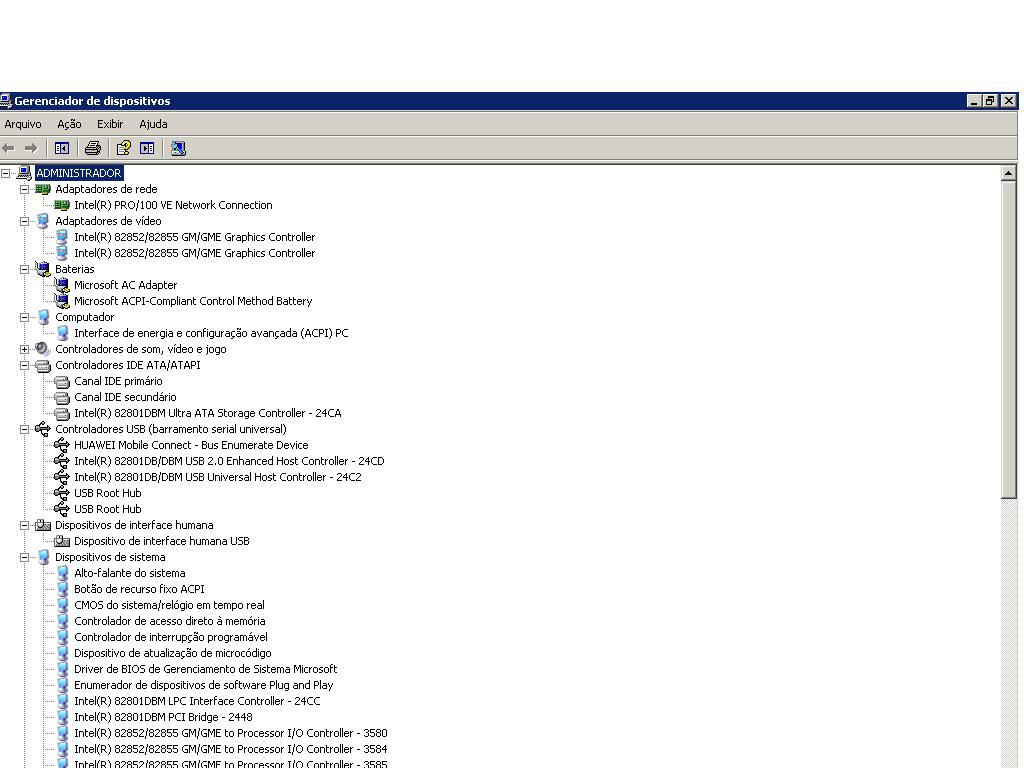Collapse the Baterias node
Image resolution: width=1024 pixels, height=768 pixels.
tap(25, 269)
